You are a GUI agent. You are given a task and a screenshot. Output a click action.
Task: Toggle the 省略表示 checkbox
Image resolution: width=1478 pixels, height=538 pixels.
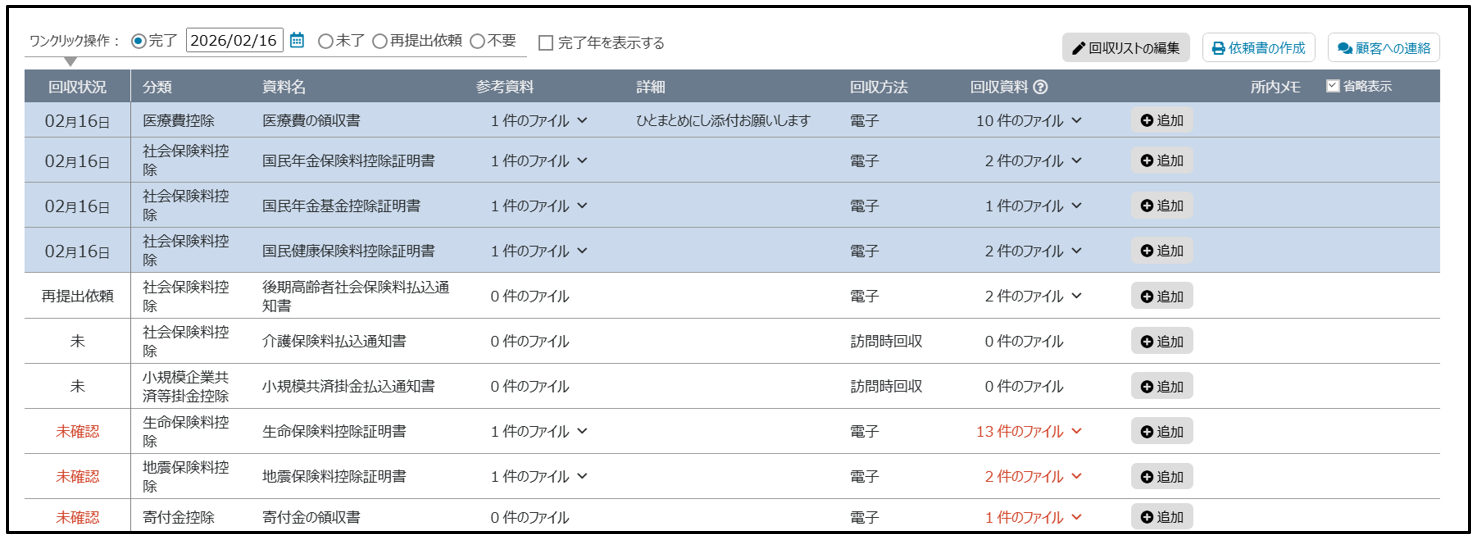pyautogui.click(x=1332, y=86)
